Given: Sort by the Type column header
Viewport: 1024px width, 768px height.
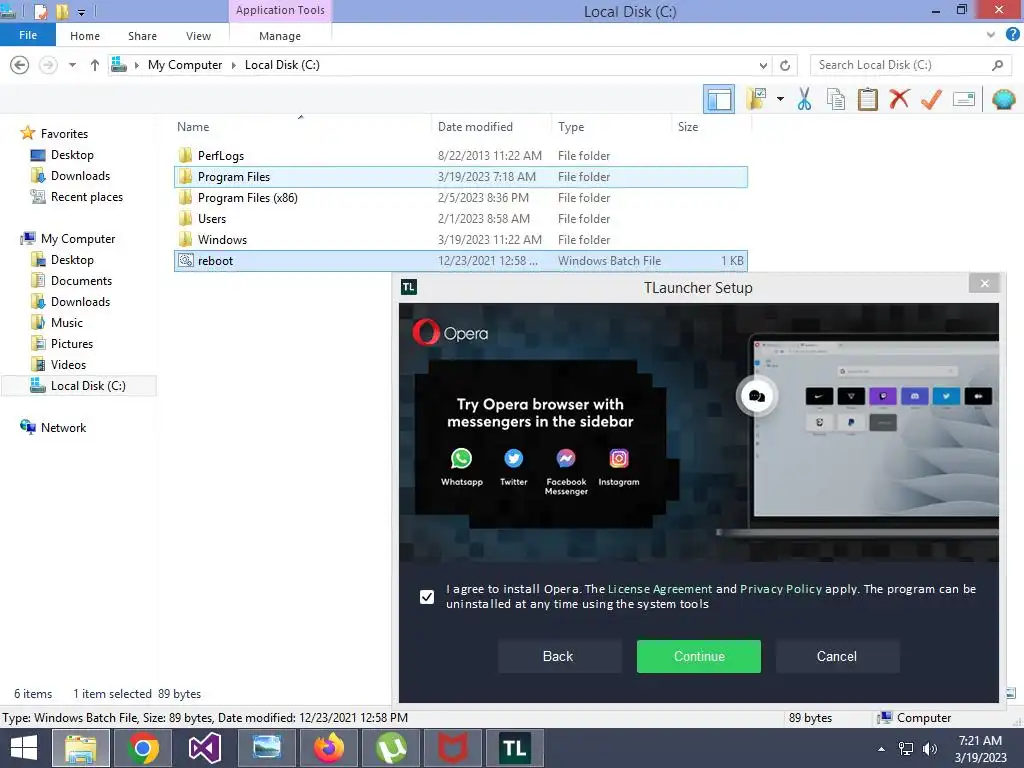Looking at the screenshot, I should click(x=611, y=127).
